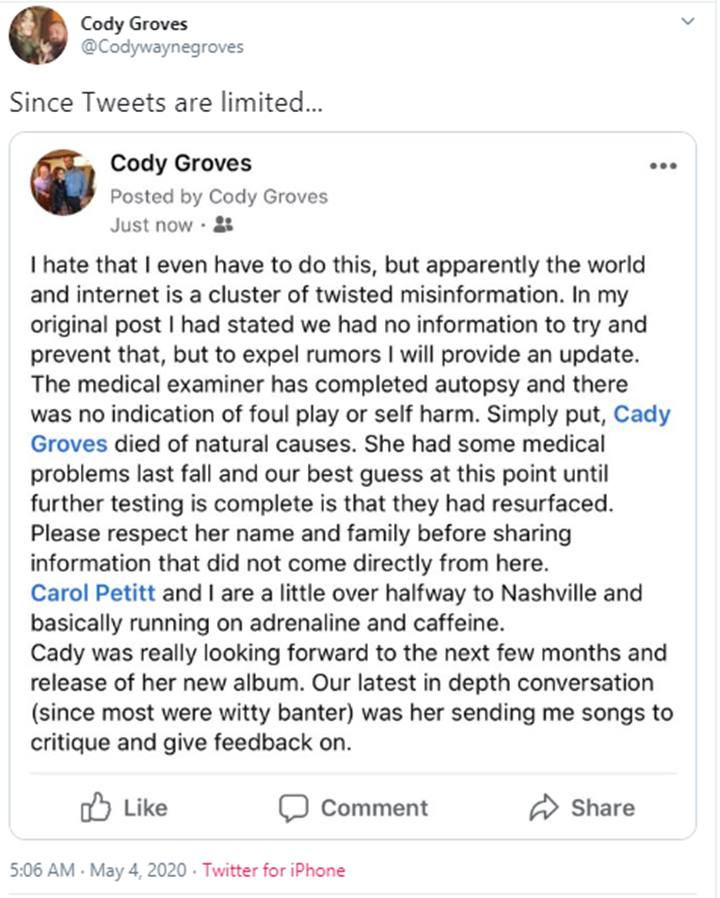Open Cody Groves' profile name on the tweet
This screenshot has height=898, width=720.
(x=134, y=23)
